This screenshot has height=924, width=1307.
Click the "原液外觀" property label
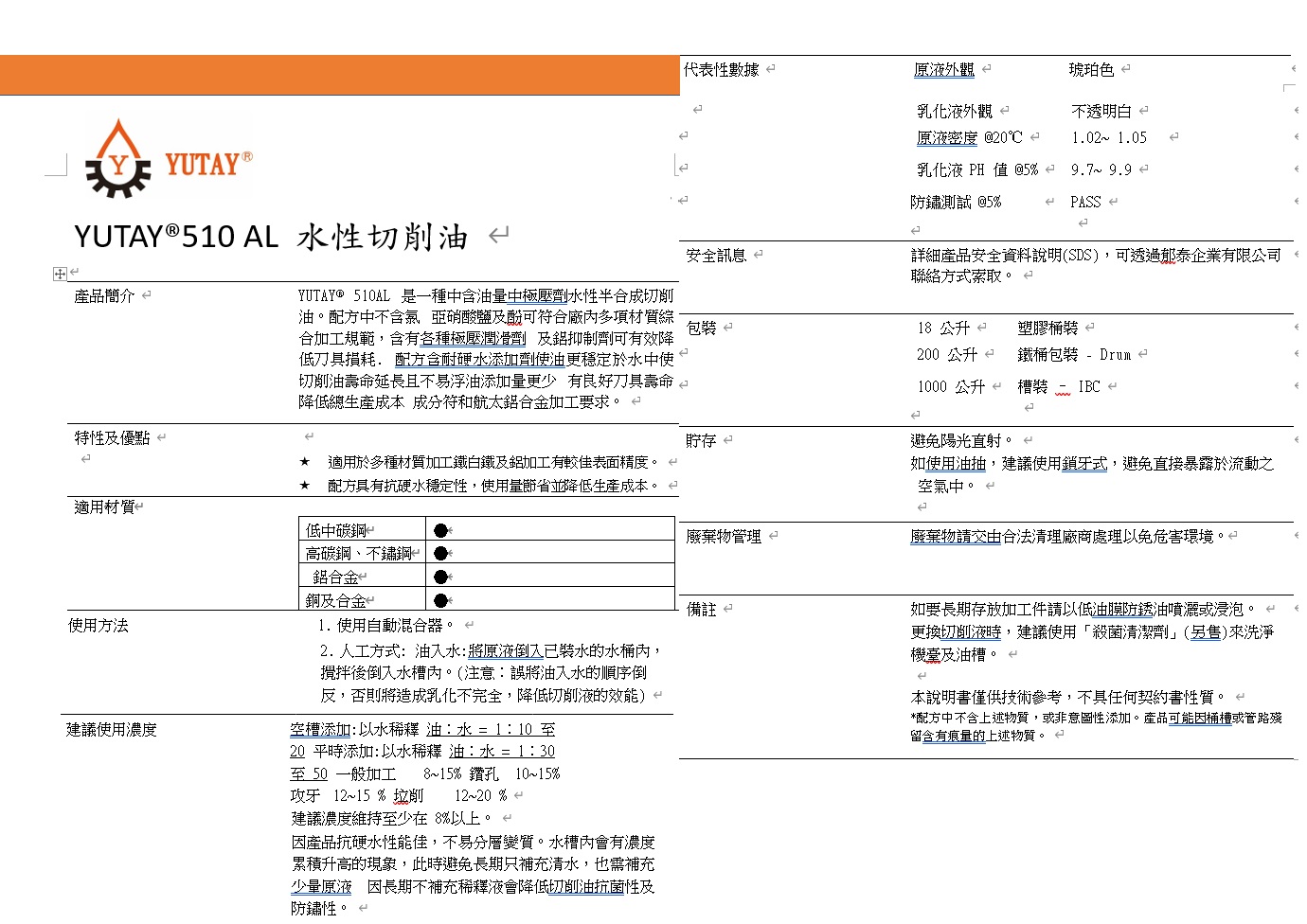click(x=944, y=69)
